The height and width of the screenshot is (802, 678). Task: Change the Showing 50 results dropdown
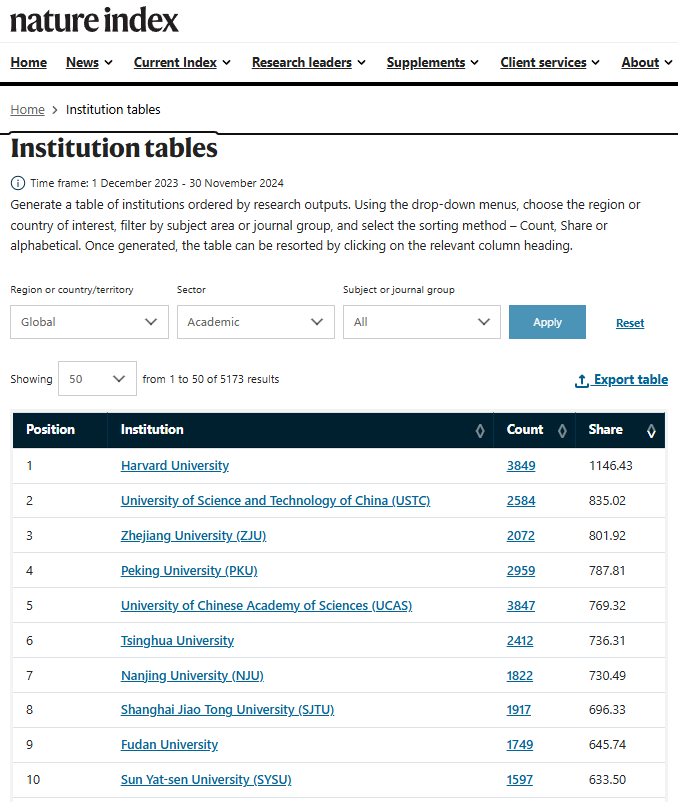coord(97,379)
